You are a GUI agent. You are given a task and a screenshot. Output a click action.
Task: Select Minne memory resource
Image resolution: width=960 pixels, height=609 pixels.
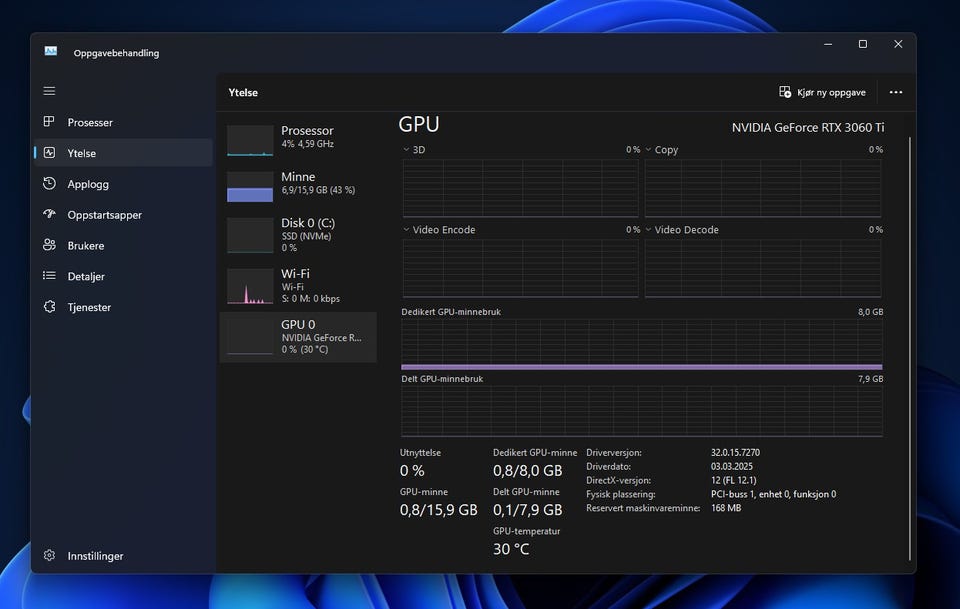click(x=298, y=184)
